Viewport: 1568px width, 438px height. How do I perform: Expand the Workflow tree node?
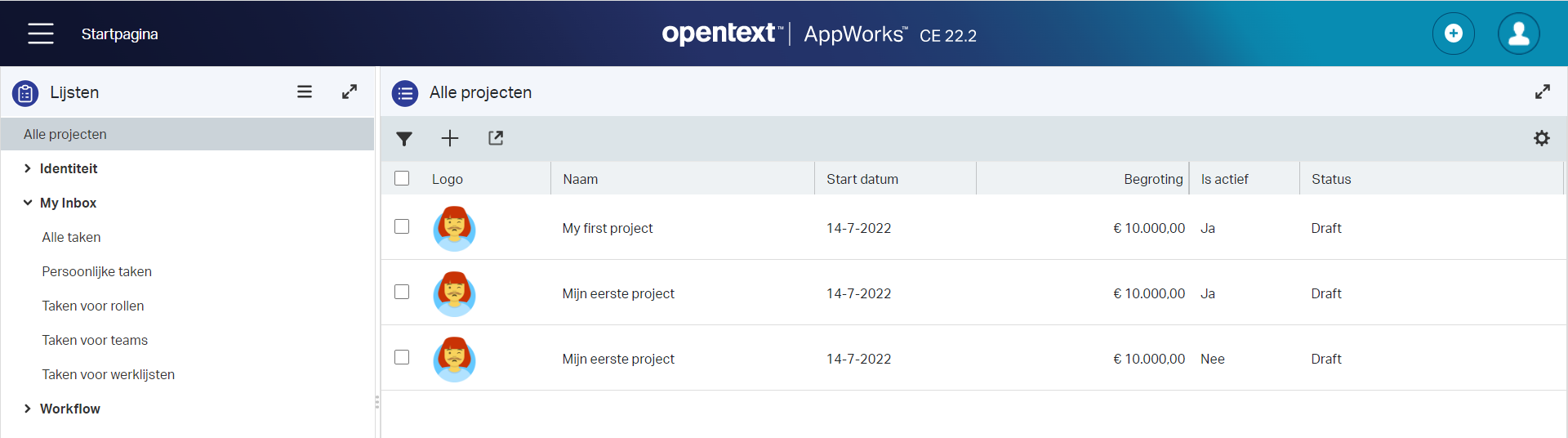click(28, 409)
